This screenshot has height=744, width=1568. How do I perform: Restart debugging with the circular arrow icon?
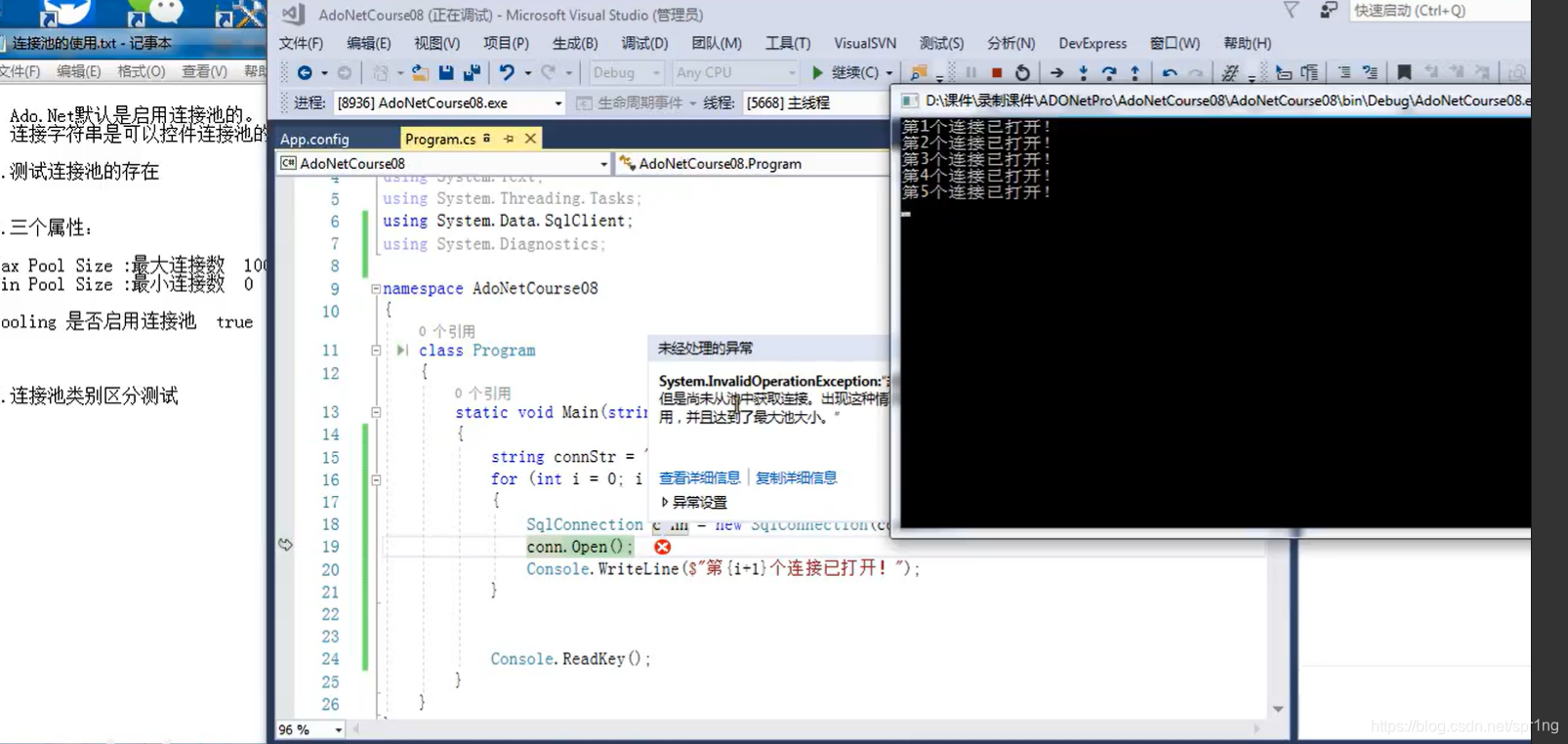[x=1022, y=72]
